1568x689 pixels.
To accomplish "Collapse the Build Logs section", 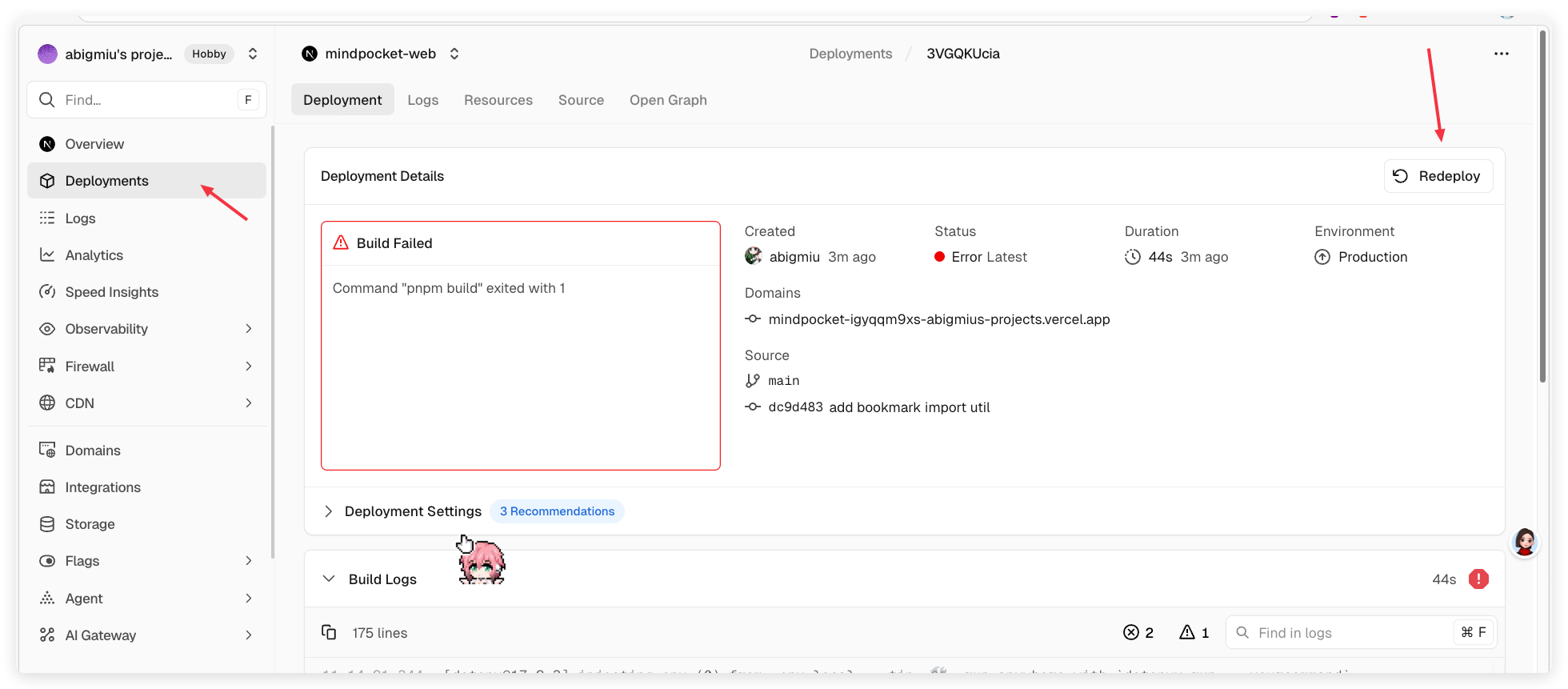I will 329,579.
